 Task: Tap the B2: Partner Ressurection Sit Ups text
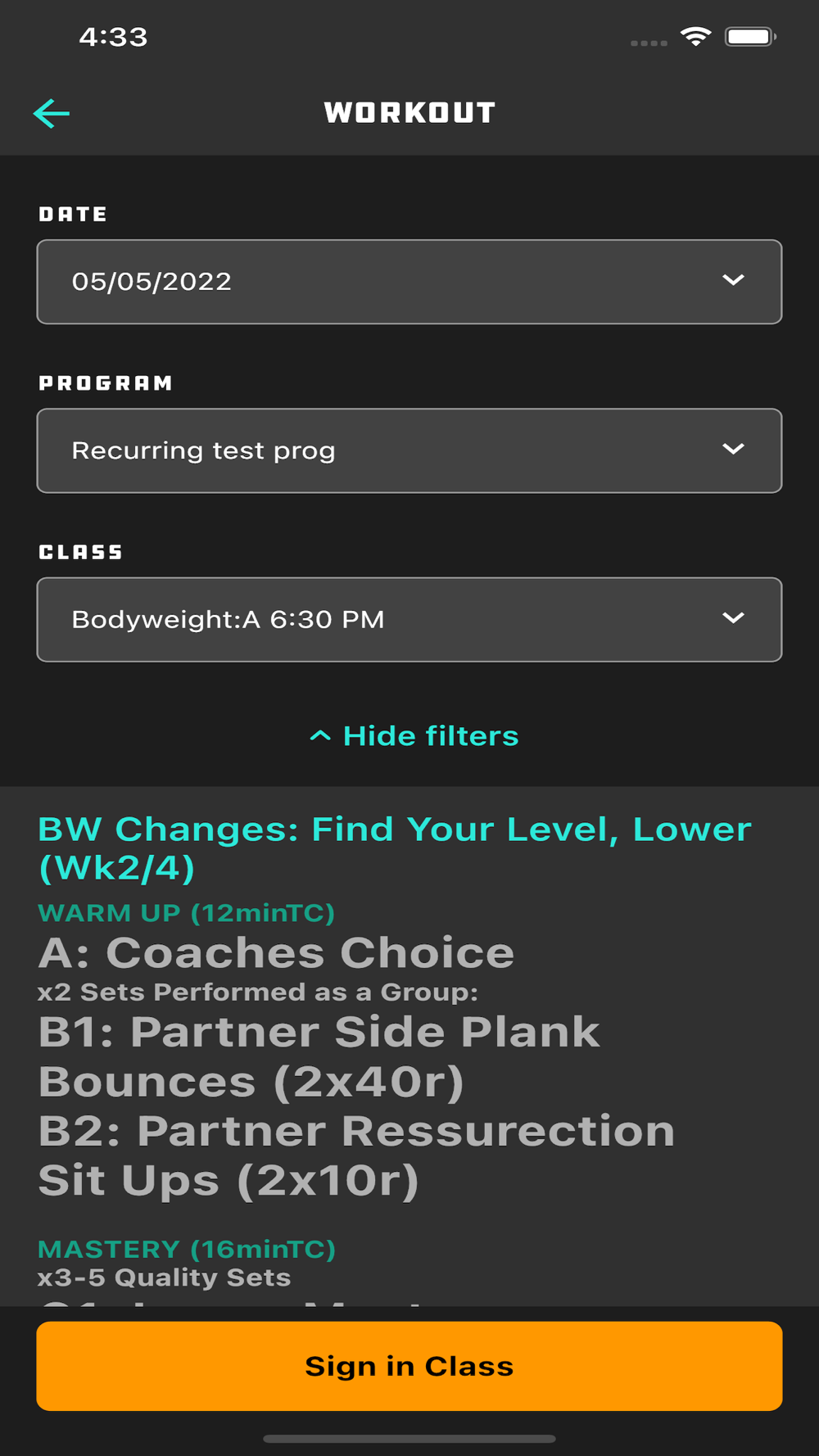pyautogui.click(x=356, y=1155)
